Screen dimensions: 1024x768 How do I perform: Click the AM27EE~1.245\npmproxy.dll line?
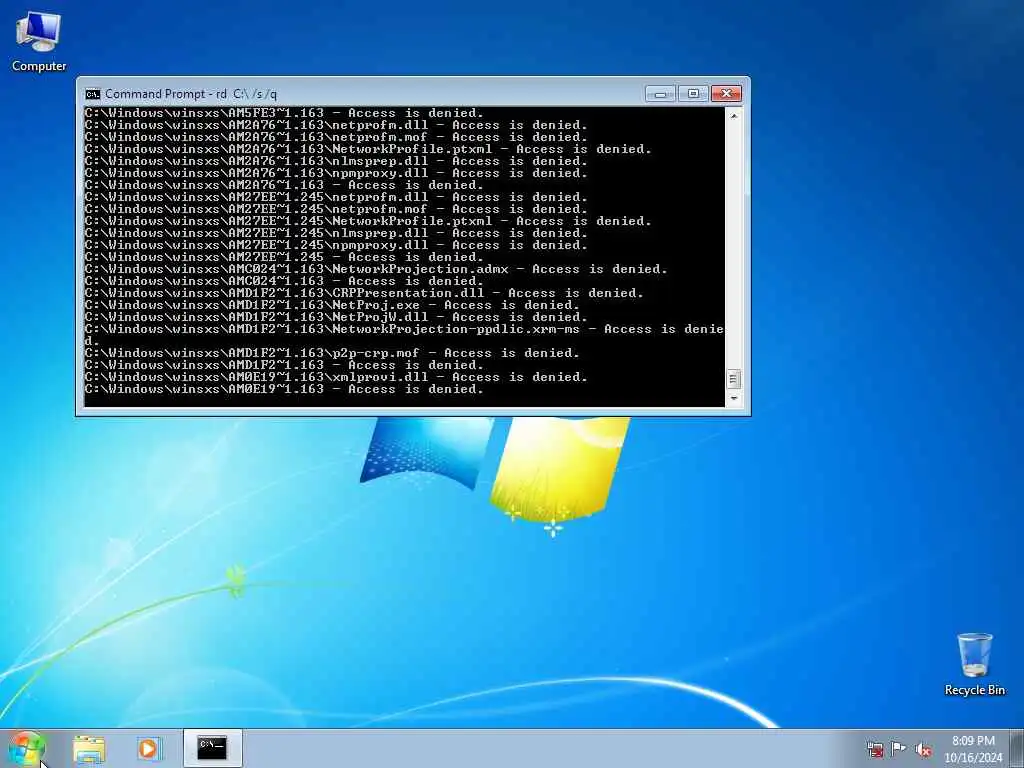click(336, 245)
